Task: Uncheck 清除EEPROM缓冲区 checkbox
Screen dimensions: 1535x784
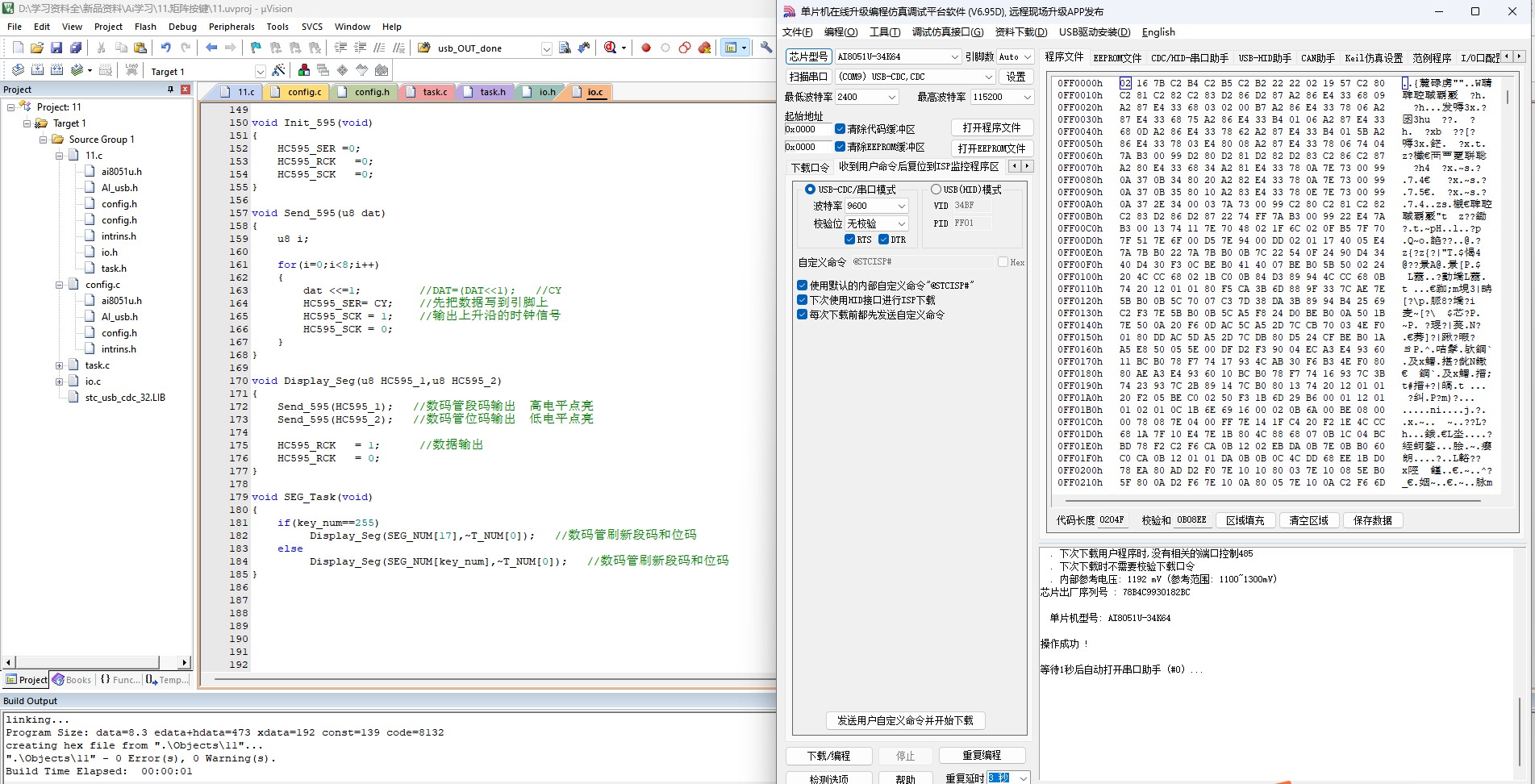Action: [x=840, y=147]
